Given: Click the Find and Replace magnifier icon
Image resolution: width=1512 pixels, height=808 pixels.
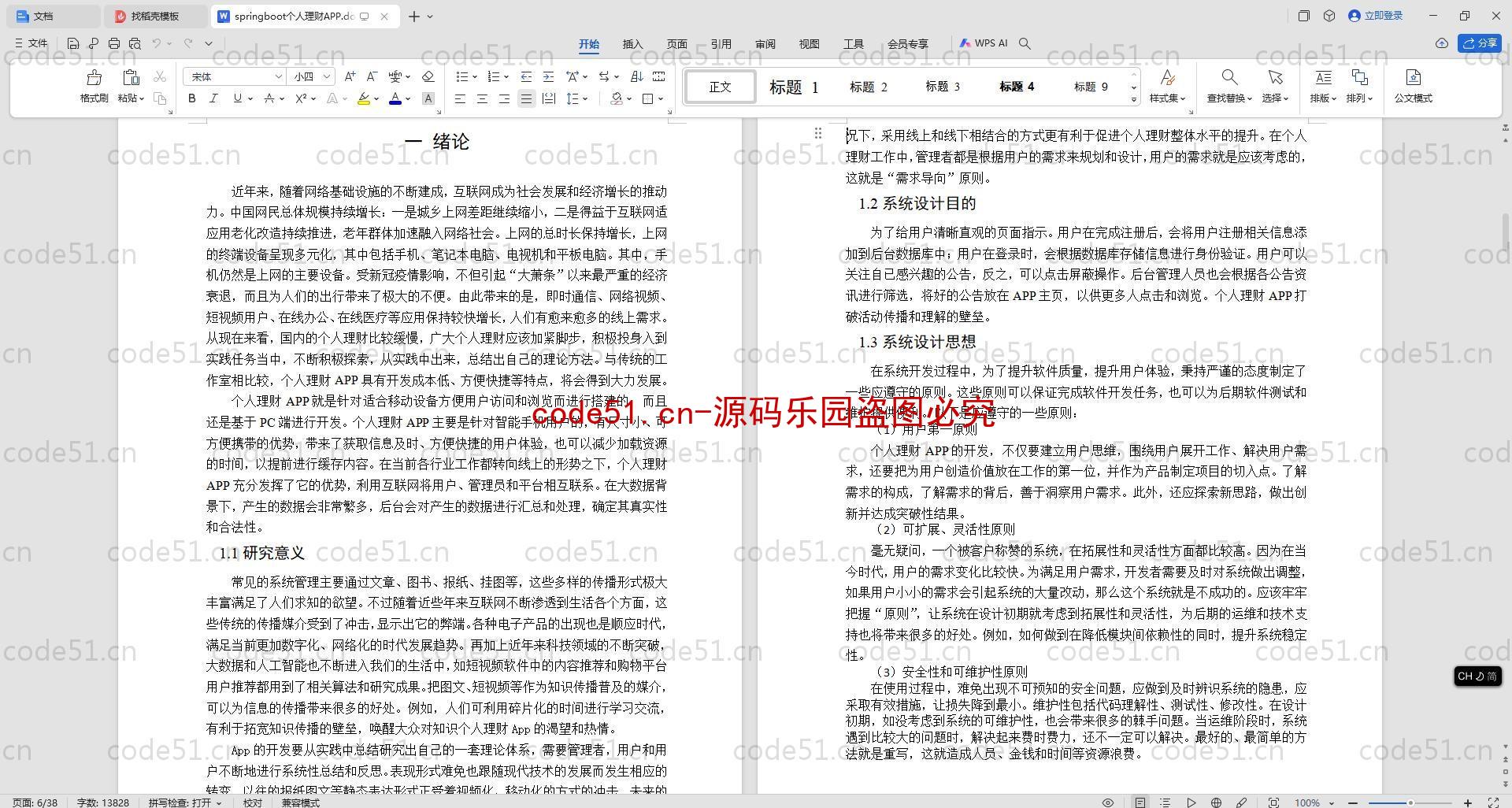Looking at the screenshot, I should click(1229, 77).
